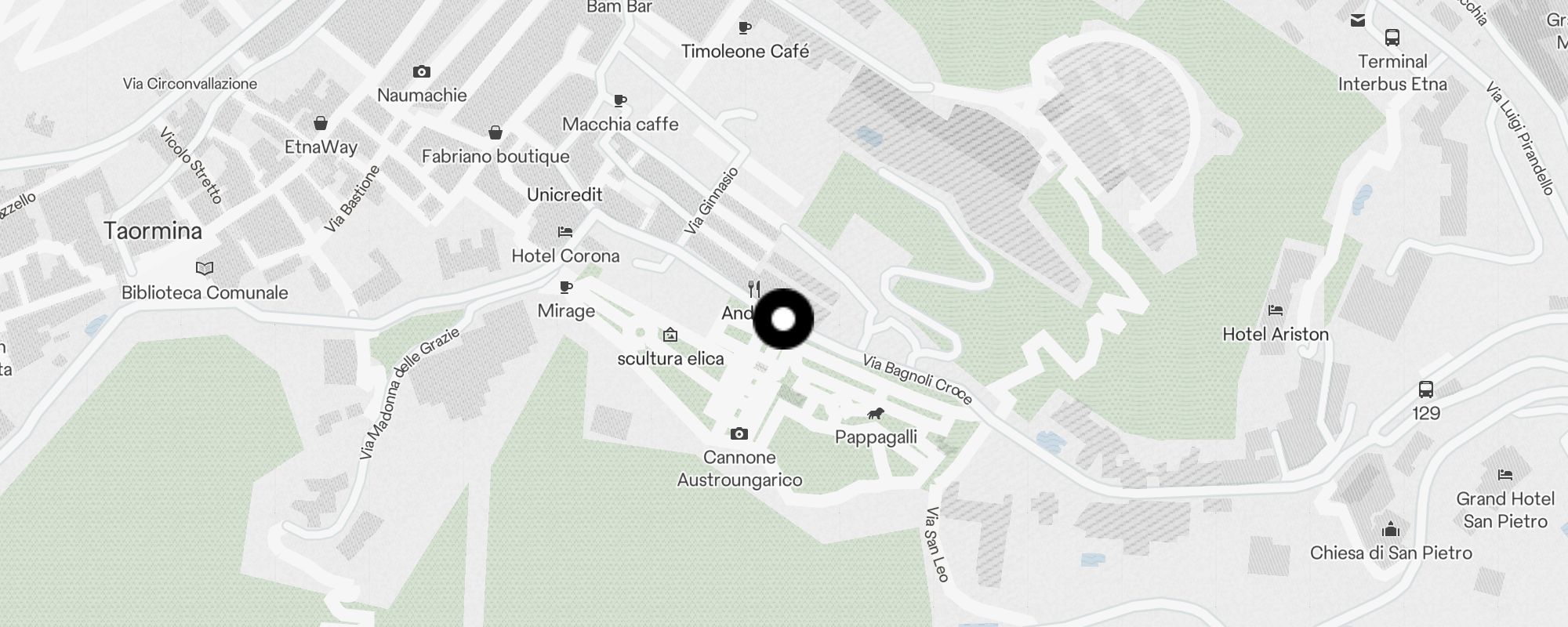
Task: Select the Grand Hotel San Pietro label
Action: click(1505, 510)
